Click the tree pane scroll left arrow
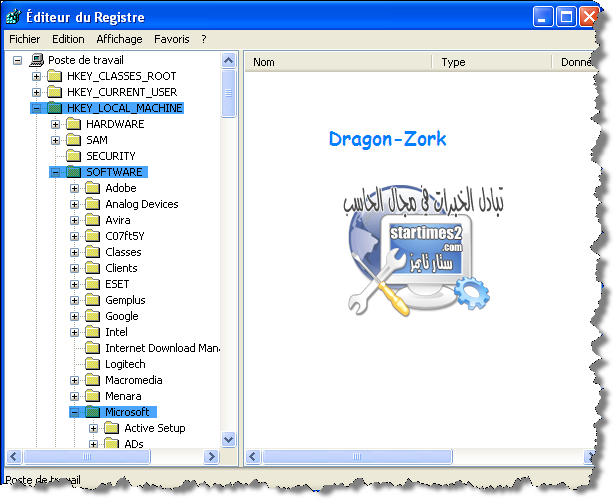This screenshot has height=500, width=613. (14, 456)
